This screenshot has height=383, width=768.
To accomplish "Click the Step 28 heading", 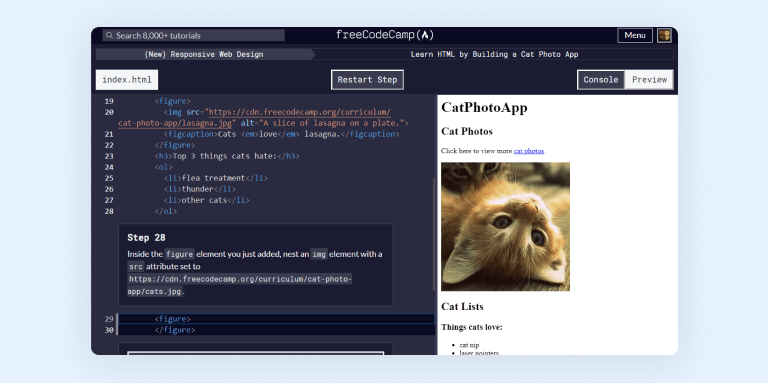I will [x=146, y=238].
